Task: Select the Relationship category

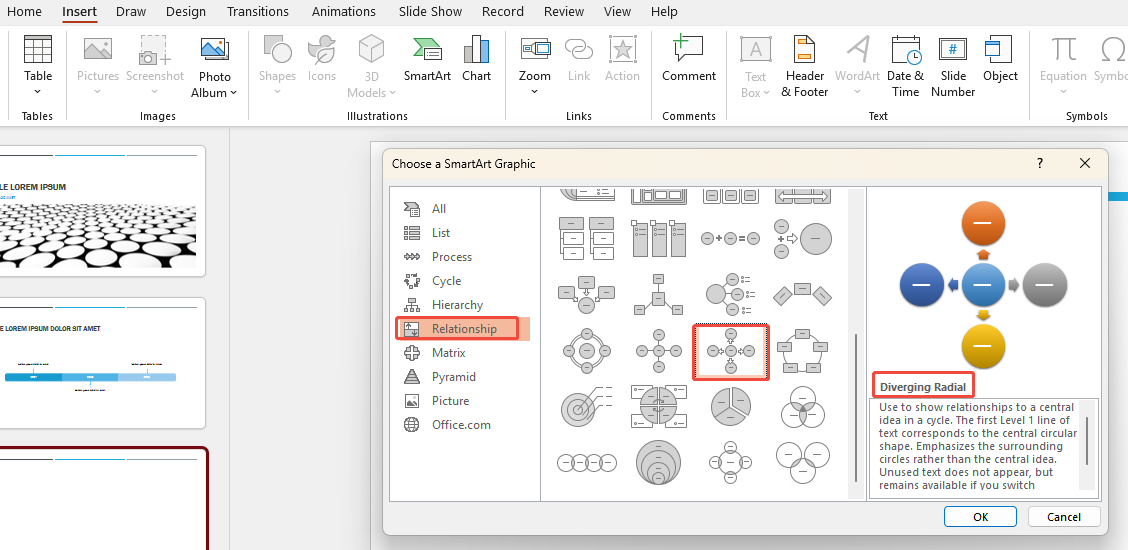Action: [x=463, y=329]
